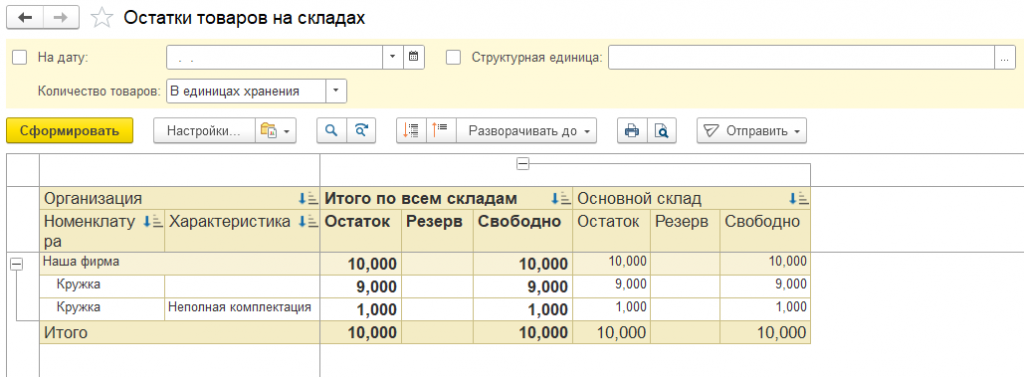The image size is (1024, 377).
Task: Open the Отправить dropdown
Action: (x=752, y=131)
